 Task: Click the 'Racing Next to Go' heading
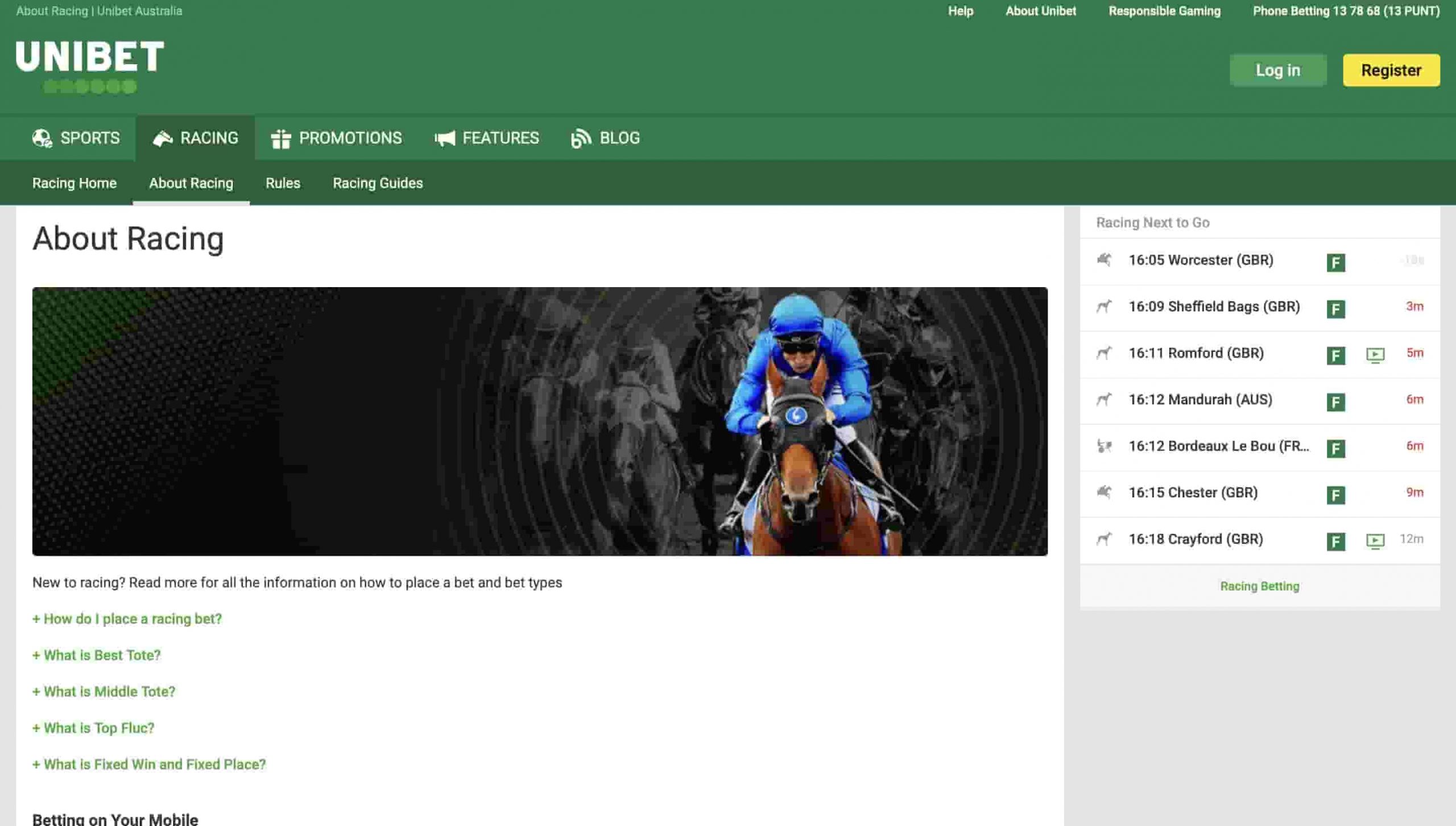tap(1153, 222)
